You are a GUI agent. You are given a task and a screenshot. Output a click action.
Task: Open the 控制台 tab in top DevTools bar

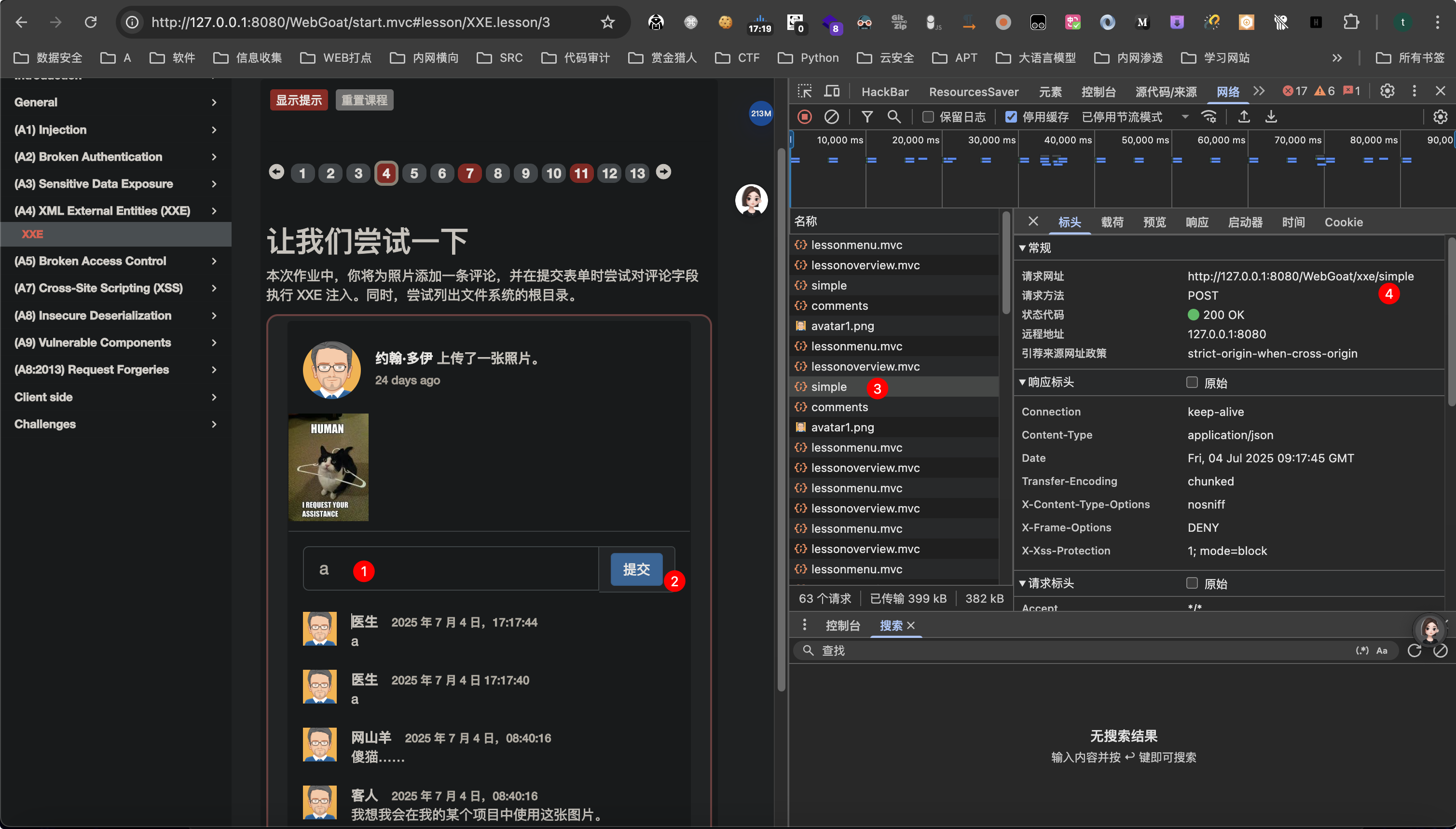[1098, 92]
